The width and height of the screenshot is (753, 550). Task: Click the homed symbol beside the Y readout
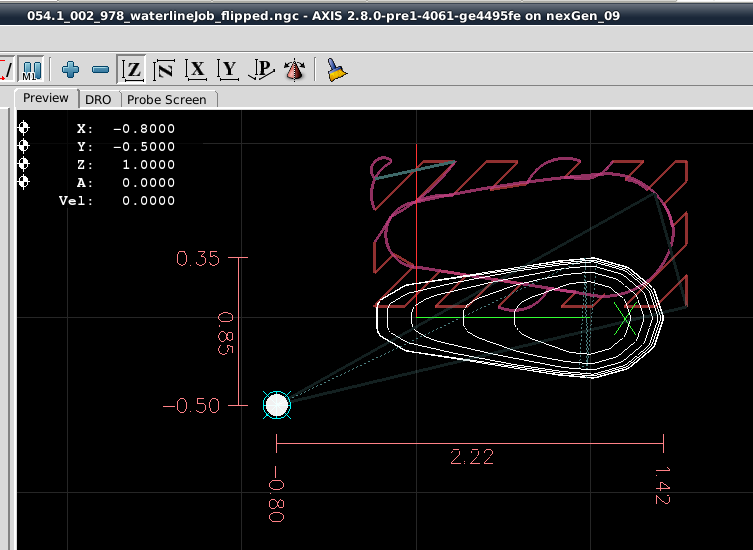pyautogui.click(x=24, y=146)
